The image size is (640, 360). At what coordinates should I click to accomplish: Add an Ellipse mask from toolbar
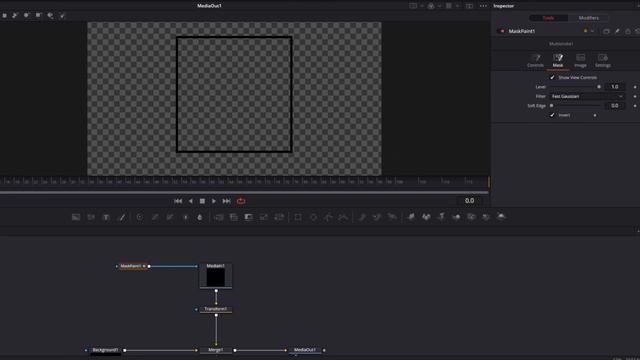click(313, 217)
